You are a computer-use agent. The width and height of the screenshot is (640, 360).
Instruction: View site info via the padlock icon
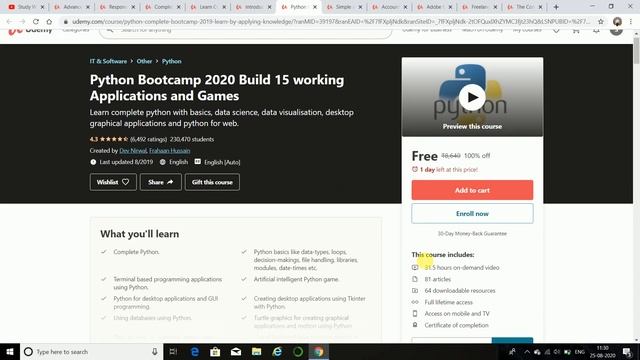pos(66,22)
